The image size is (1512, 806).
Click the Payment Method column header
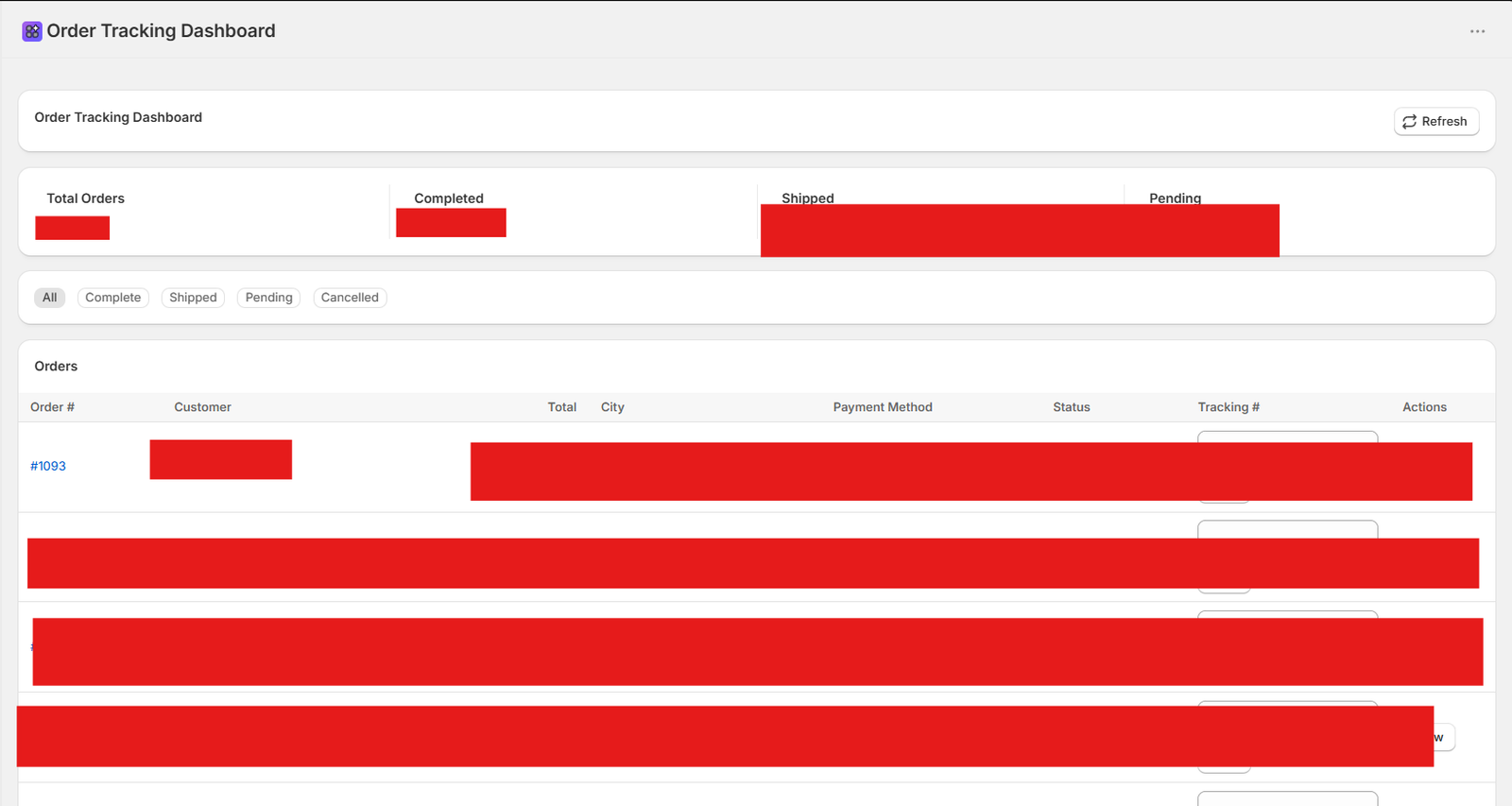click(883, 407)
